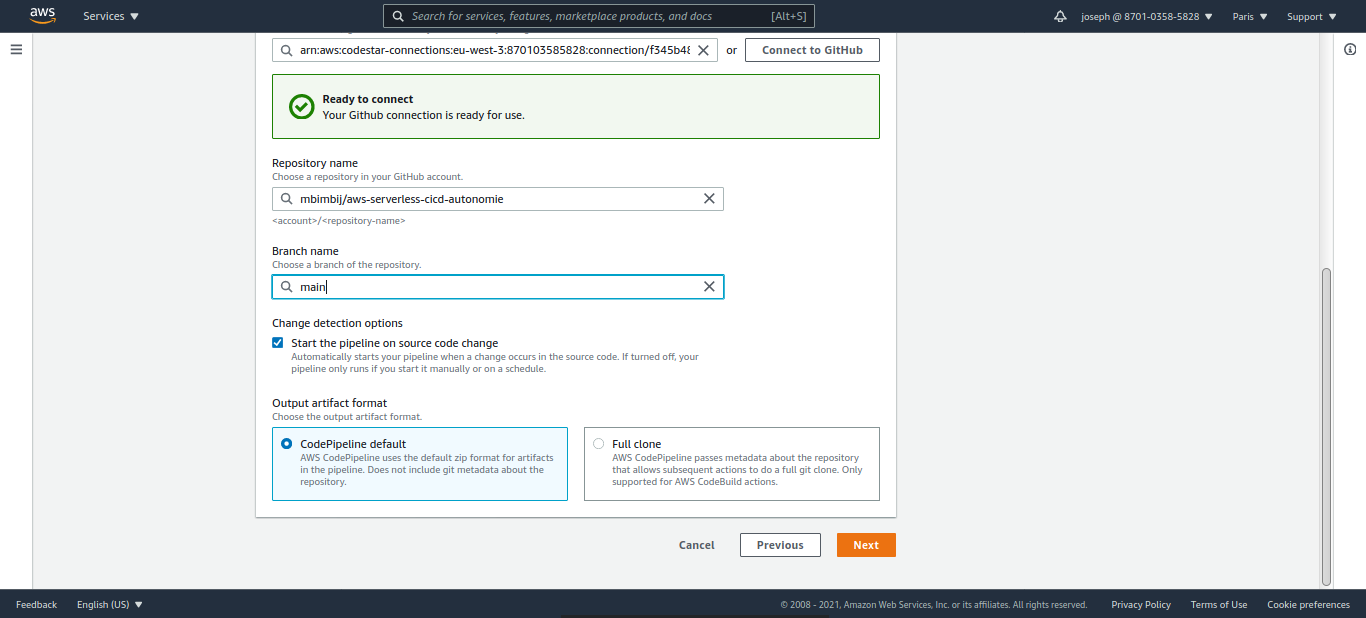This screenshot has width=1366, height=618.
Task: Select CodePipeline default artifact format
Action: pyautogui.click(x=287, y=444)
